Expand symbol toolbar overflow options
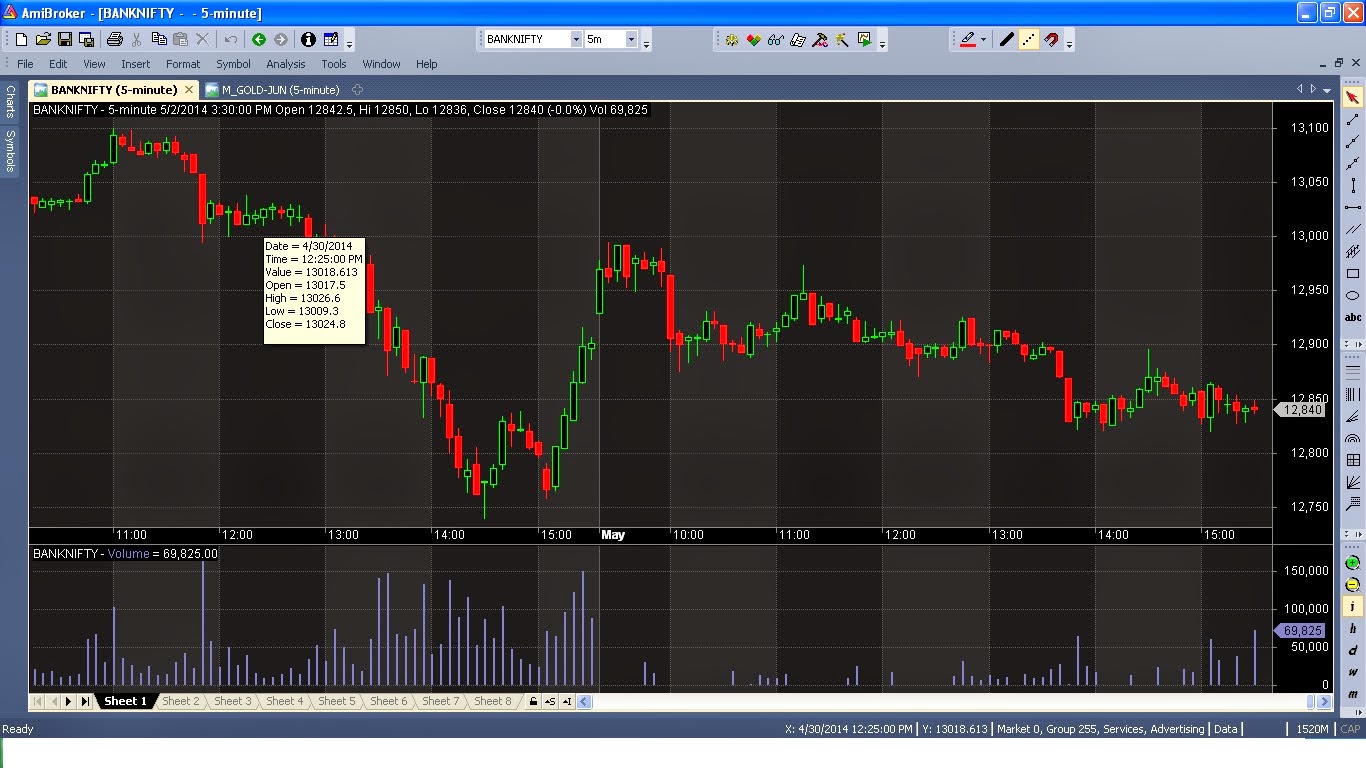 [x=646, y=42]
